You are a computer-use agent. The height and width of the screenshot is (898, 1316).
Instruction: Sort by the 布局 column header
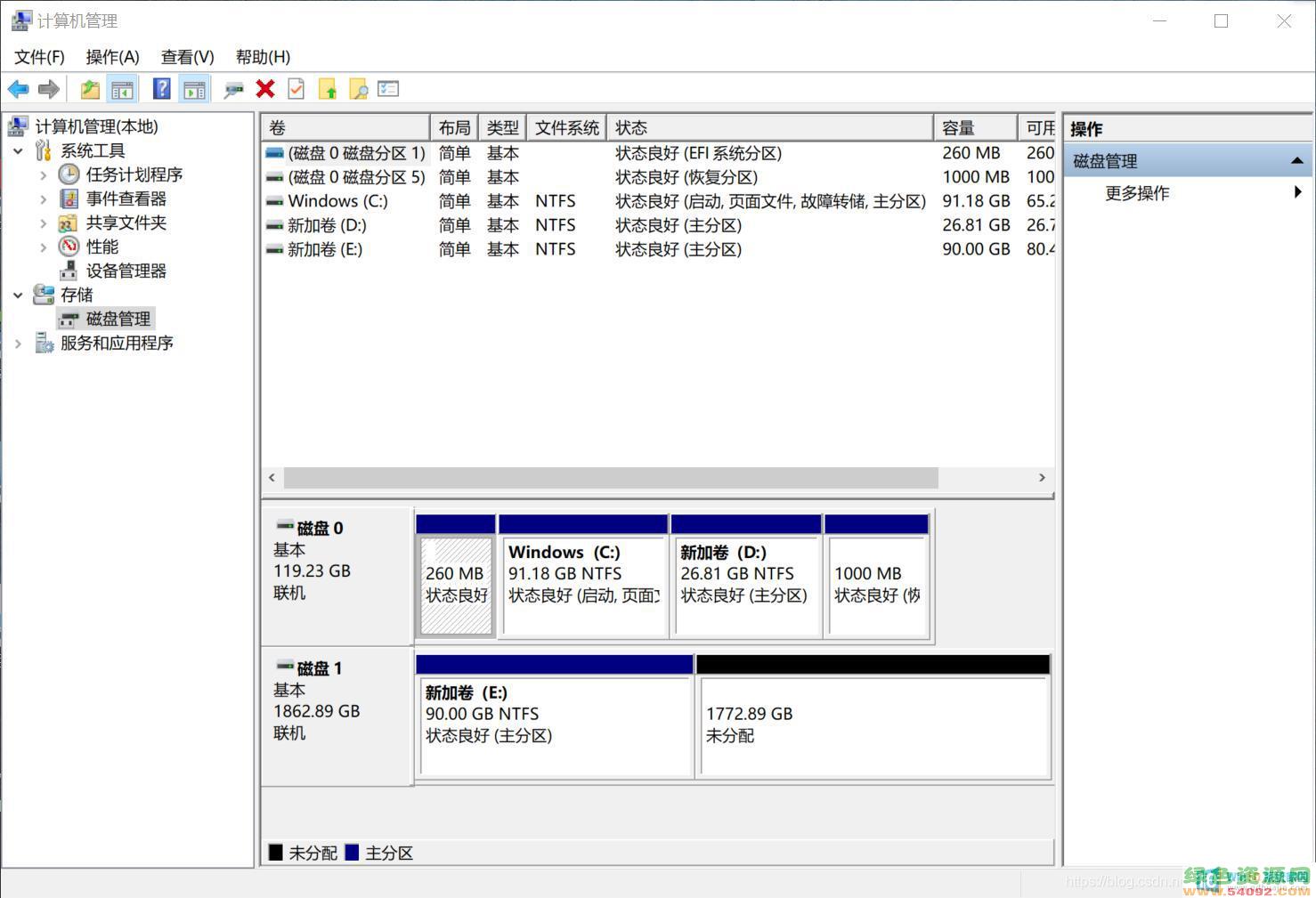point(454,127)
